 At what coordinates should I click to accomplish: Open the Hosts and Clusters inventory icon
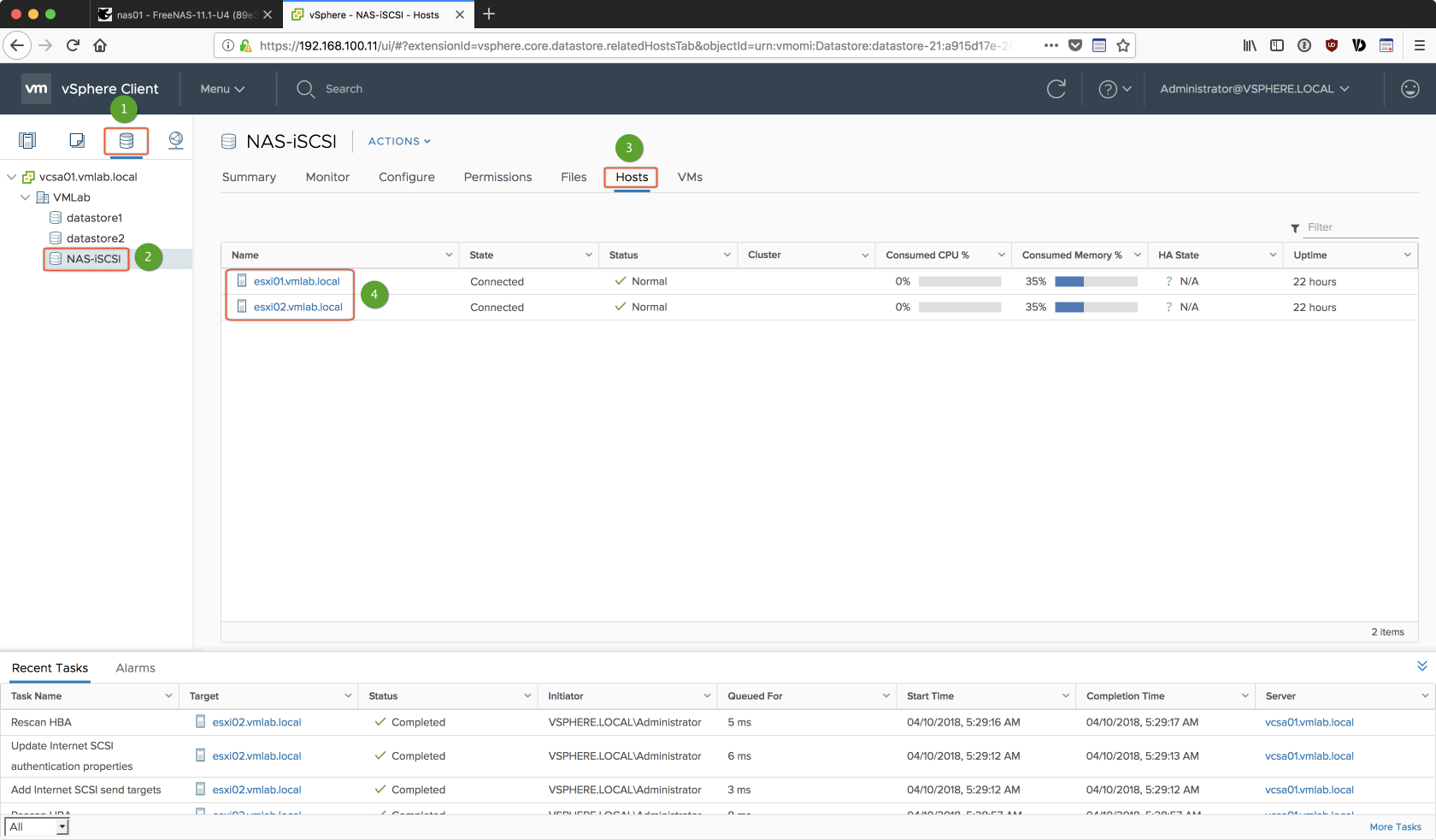point(27,141)
